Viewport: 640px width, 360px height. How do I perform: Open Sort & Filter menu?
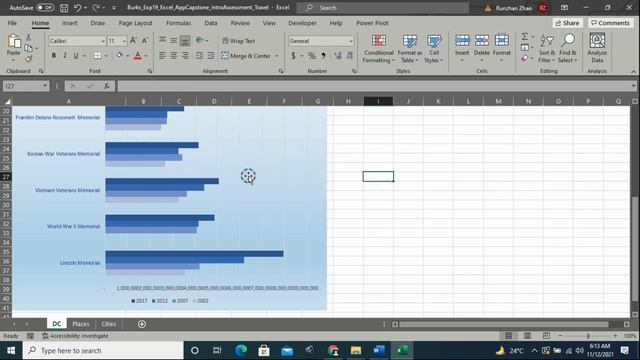coord(547,49)
